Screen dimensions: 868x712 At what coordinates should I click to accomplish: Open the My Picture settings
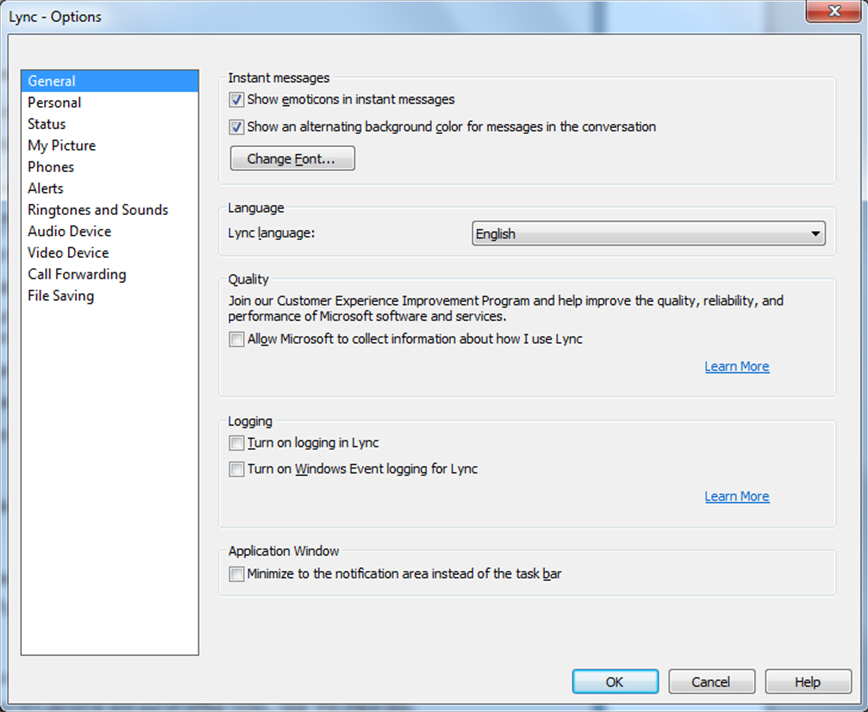pyautogui.click(x=62, y=146)
